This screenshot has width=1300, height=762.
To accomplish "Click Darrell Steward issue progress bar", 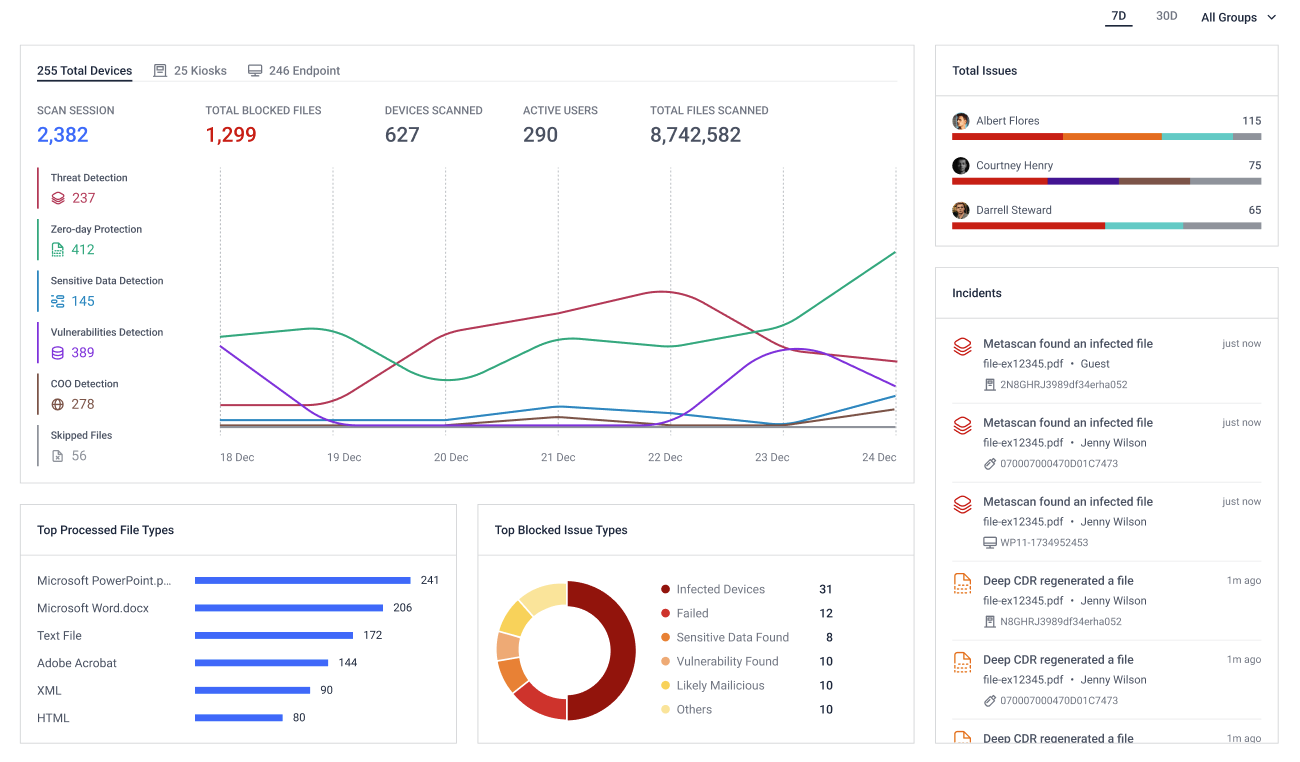I will [x=1107, y=226].
